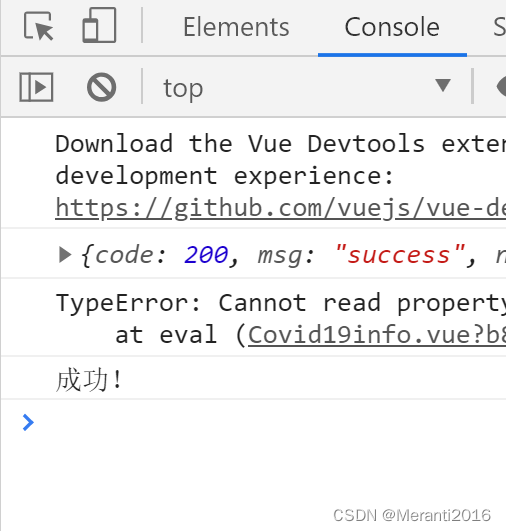
Task: Switch to the Elements tab
Action: coord(236,27)
